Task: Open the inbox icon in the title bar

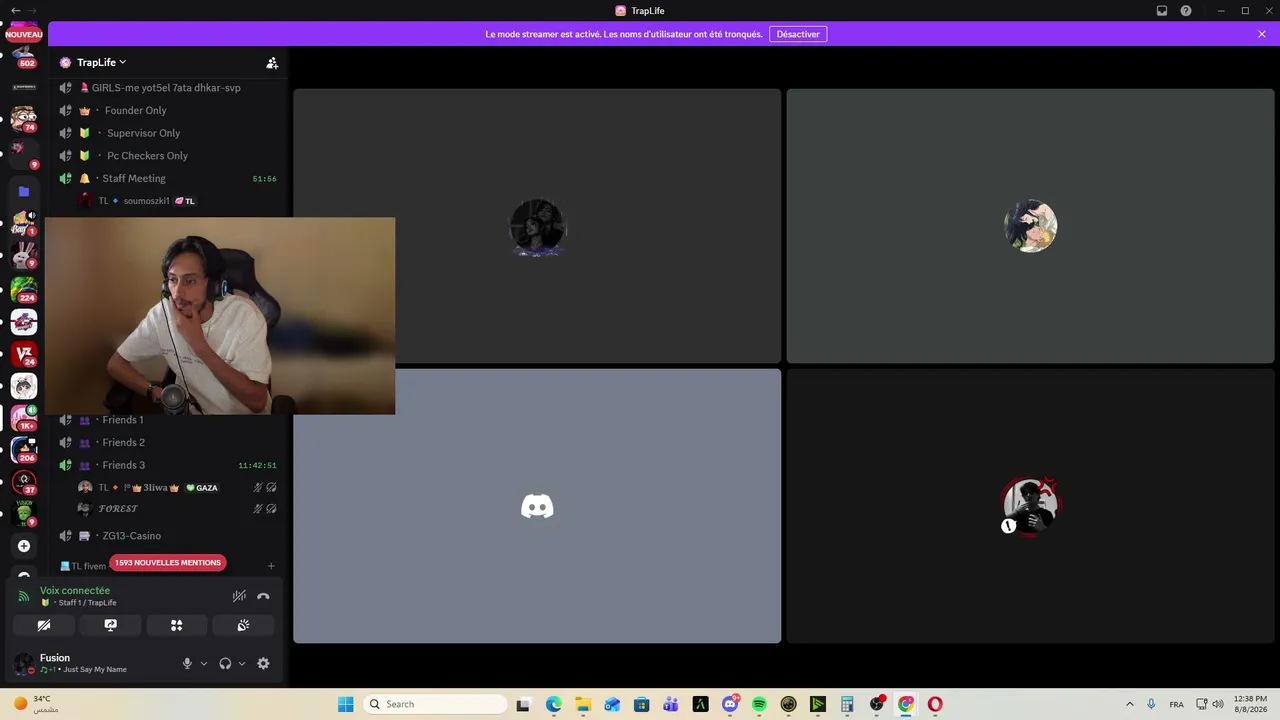Action: pyautogui.click(x=1162, y=11)
